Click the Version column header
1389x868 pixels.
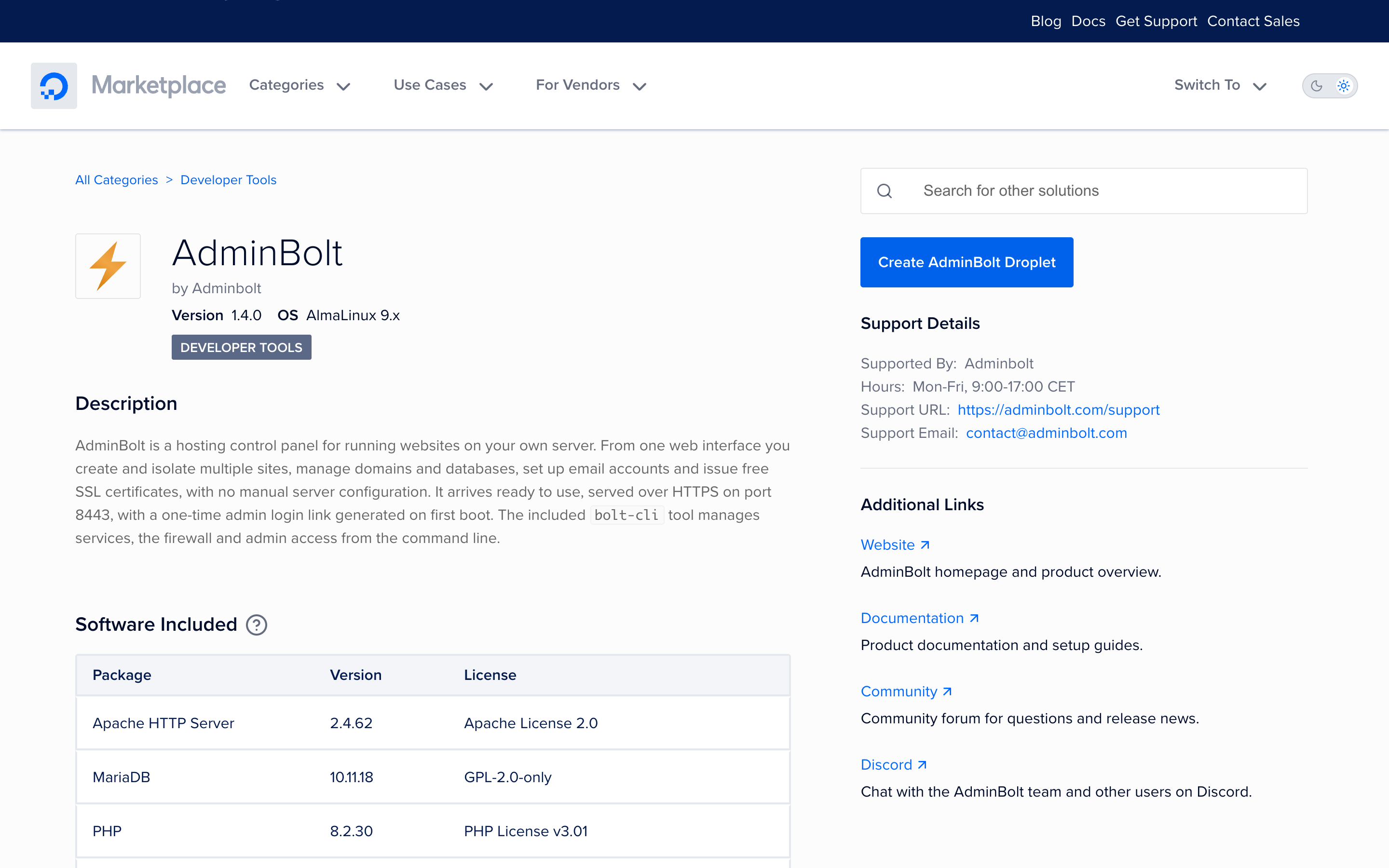point(356,675)
